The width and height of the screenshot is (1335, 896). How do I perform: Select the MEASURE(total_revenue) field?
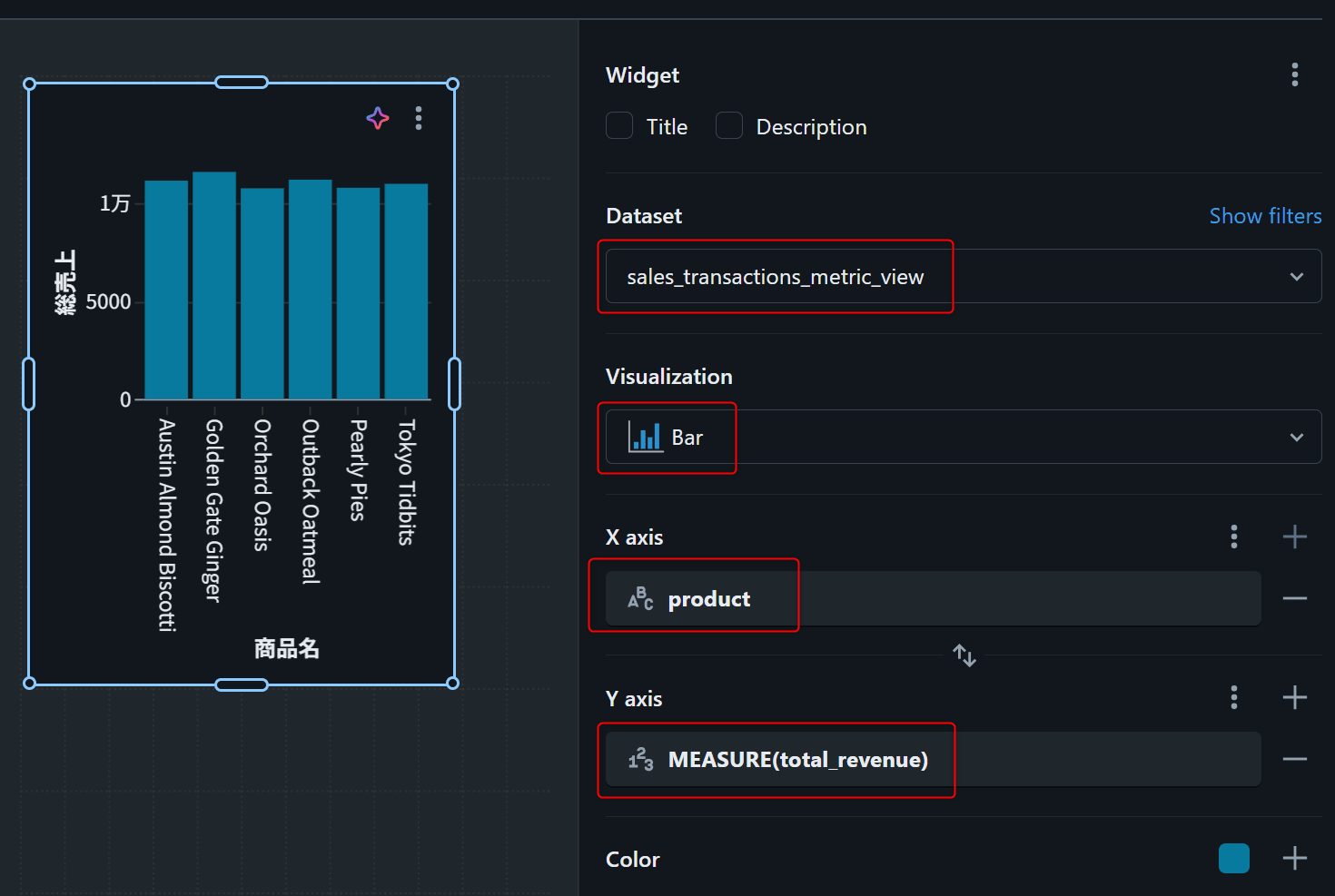pyautogui.click(x=797, y=760)
